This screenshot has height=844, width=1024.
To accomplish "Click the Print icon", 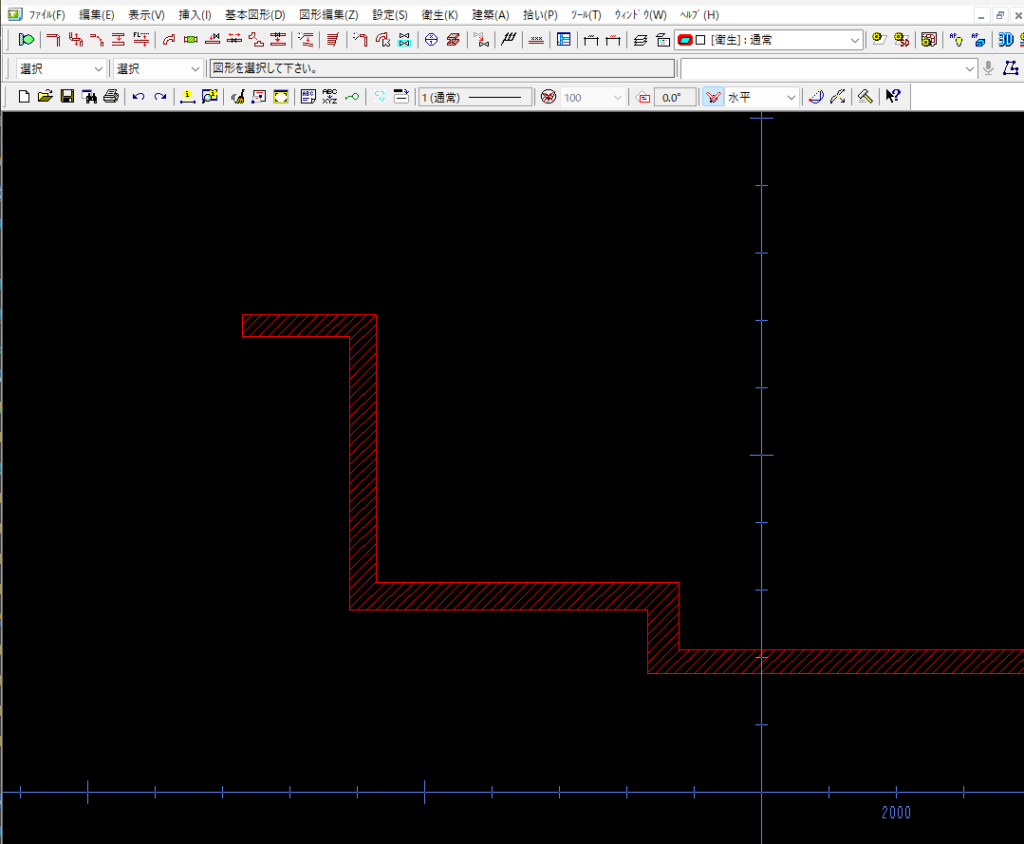I will [111, 97].
